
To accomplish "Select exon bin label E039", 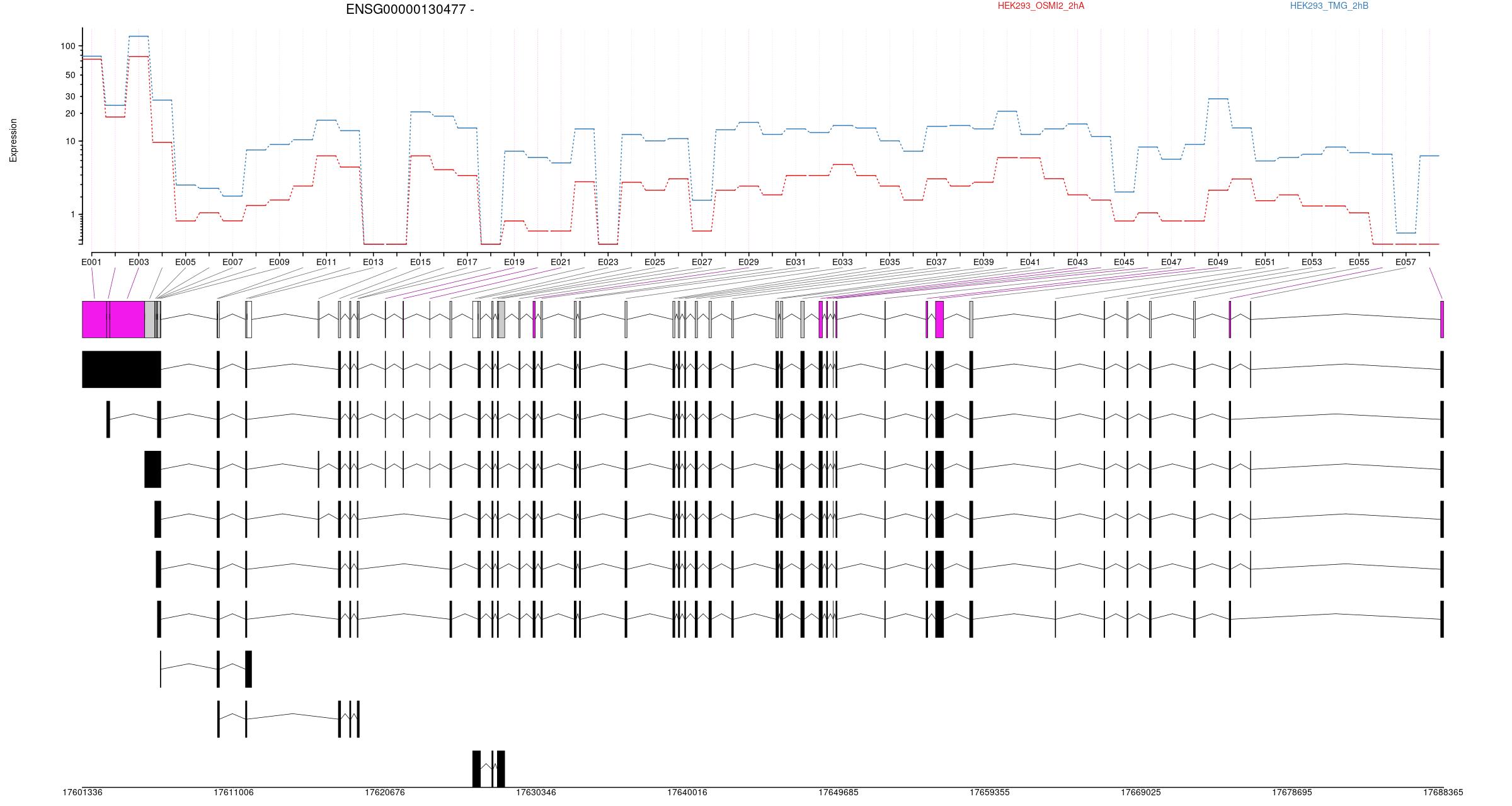I will 983,262.
